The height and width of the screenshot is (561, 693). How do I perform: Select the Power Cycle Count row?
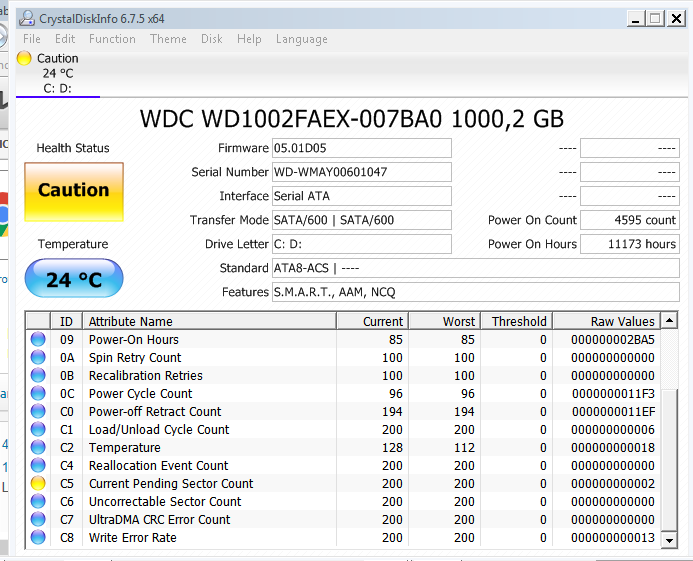(x=343, y=393)
